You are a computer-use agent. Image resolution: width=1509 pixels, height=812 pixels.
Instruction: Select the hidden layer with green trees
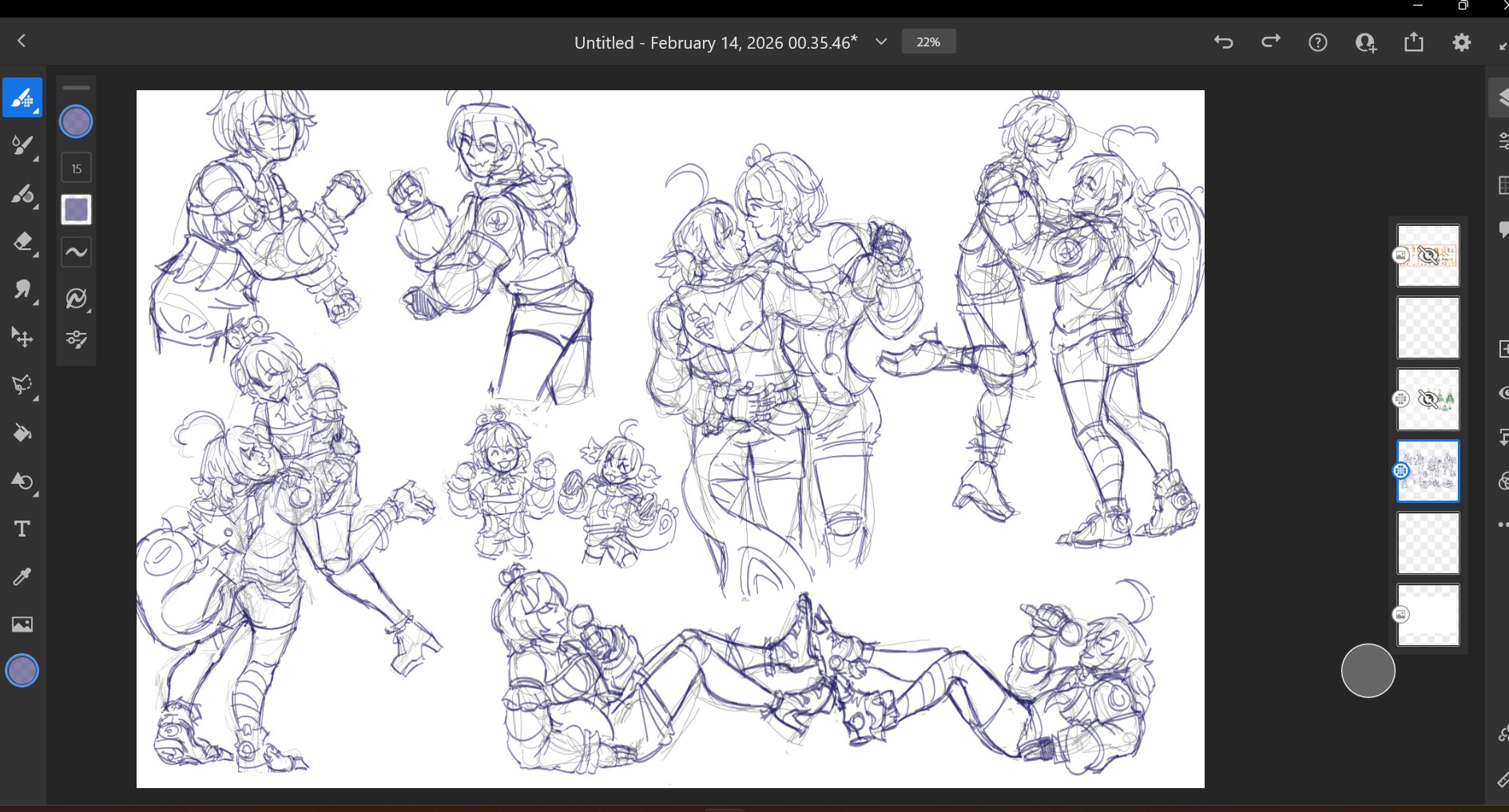(x=1428, y=399)
